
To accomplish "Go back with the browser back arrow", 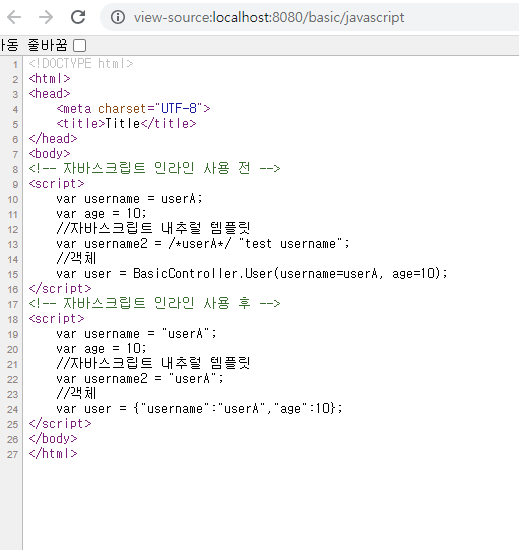I will pyautogui.click(x=14, y=17).
